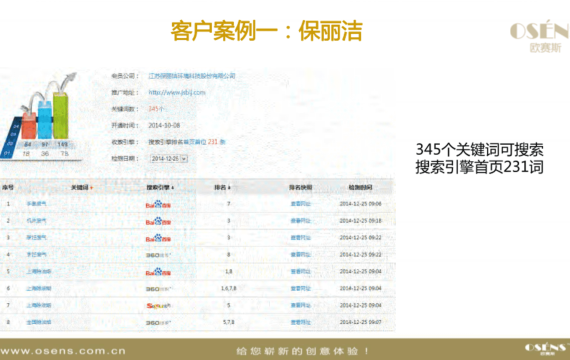Click the 检测时间 column header
Viewport: 570px width, 360px height.
click(x=360, y=187)
